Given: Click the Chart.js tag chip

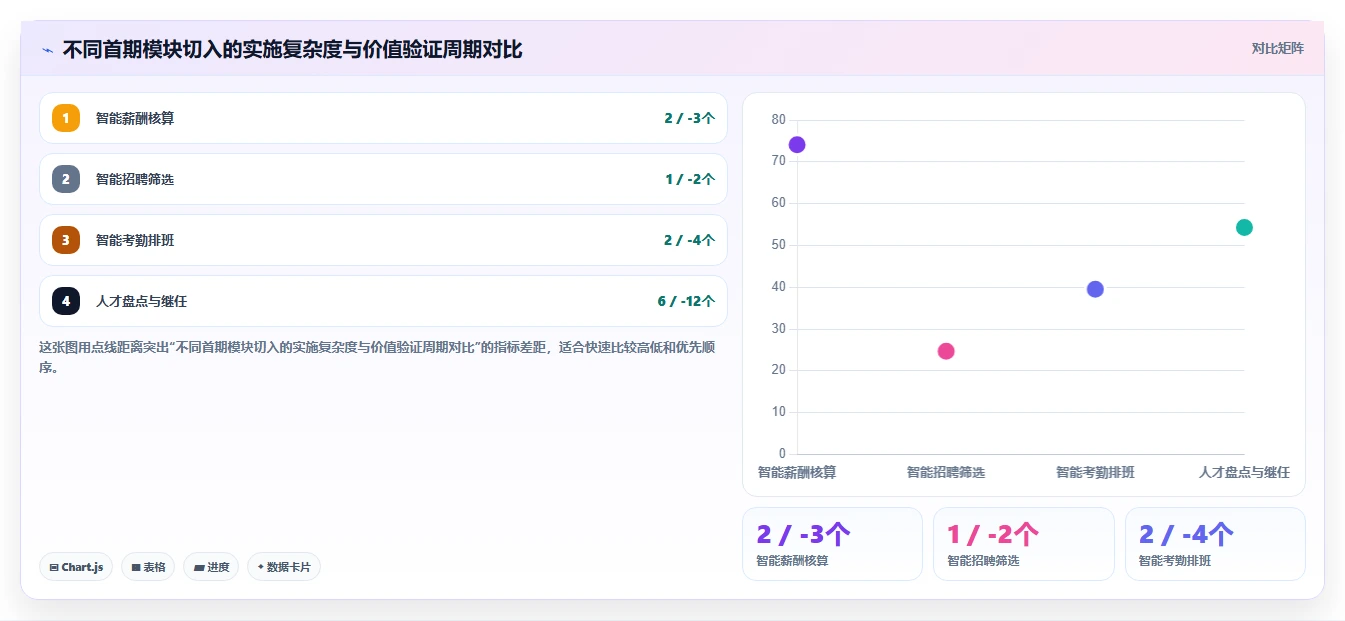Looking at the screenshot, I should (x=76, y=567).
